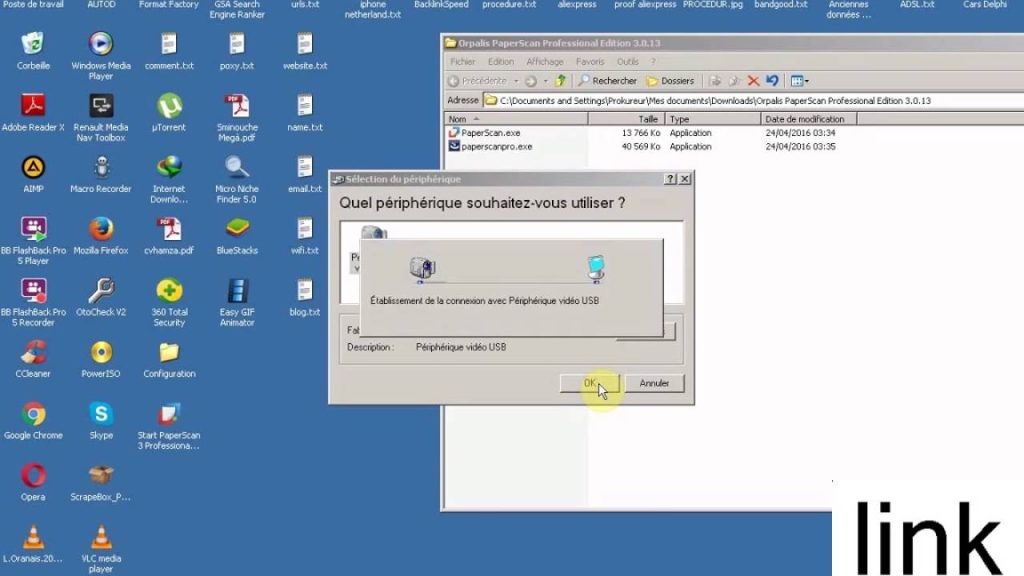Viewport: 1024px width, 576px height.
Task: Open Renault Media Nav Toolbox icon
Action: [x=101, y=106]
